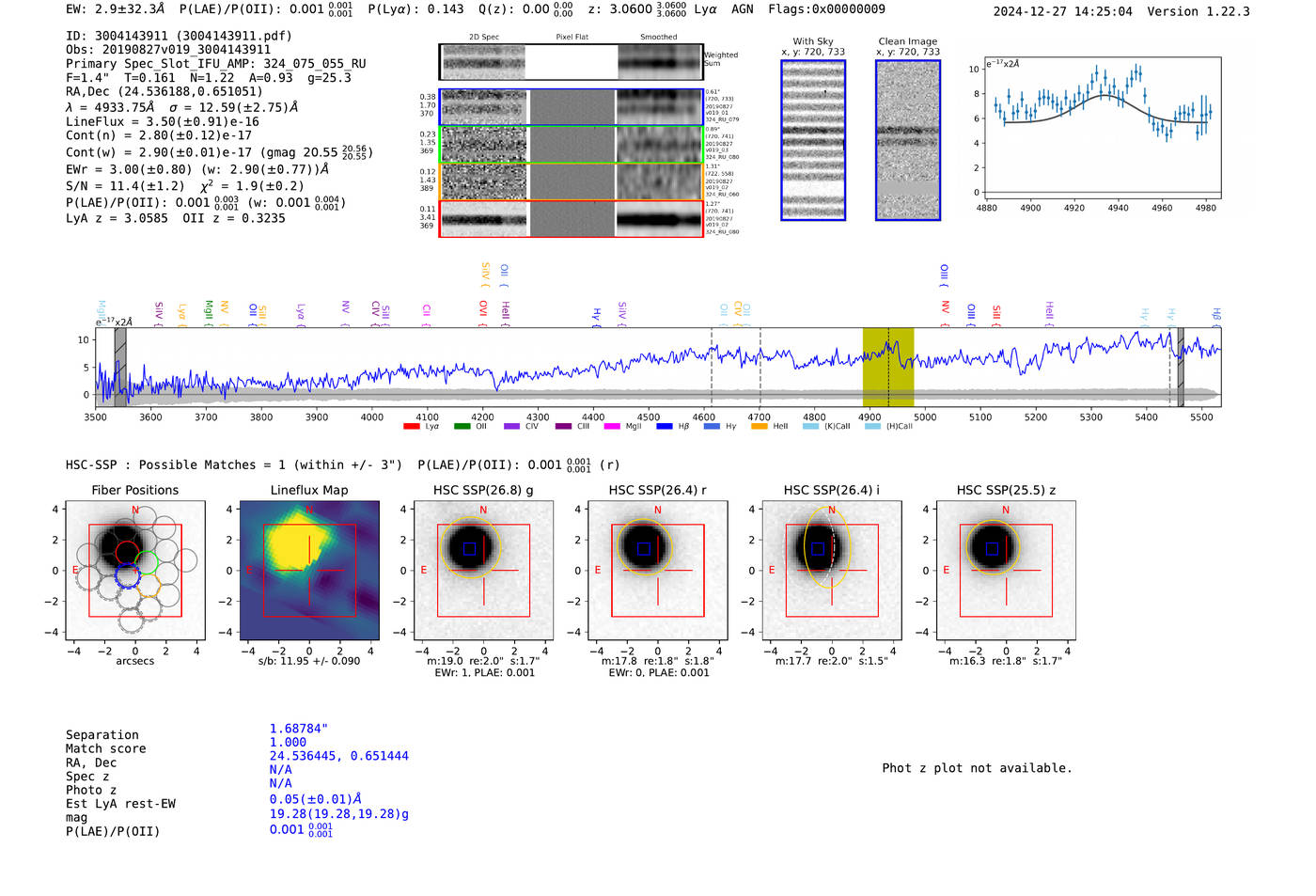The width and height of the screenshot is (1316, 896).
Task: Click the grey sky-line band near 5460
Action: point(1181,368)
